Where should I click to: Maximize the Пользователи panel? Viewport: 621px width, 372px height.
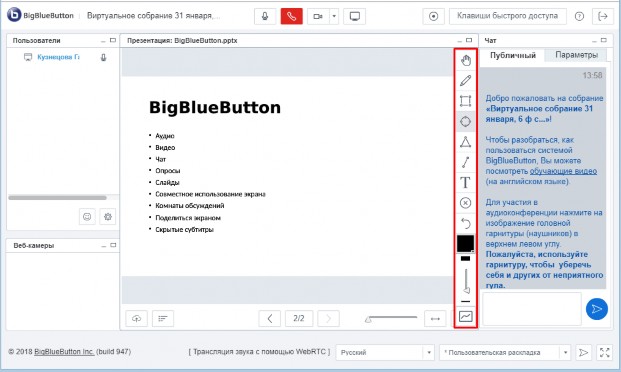(113, 40)
